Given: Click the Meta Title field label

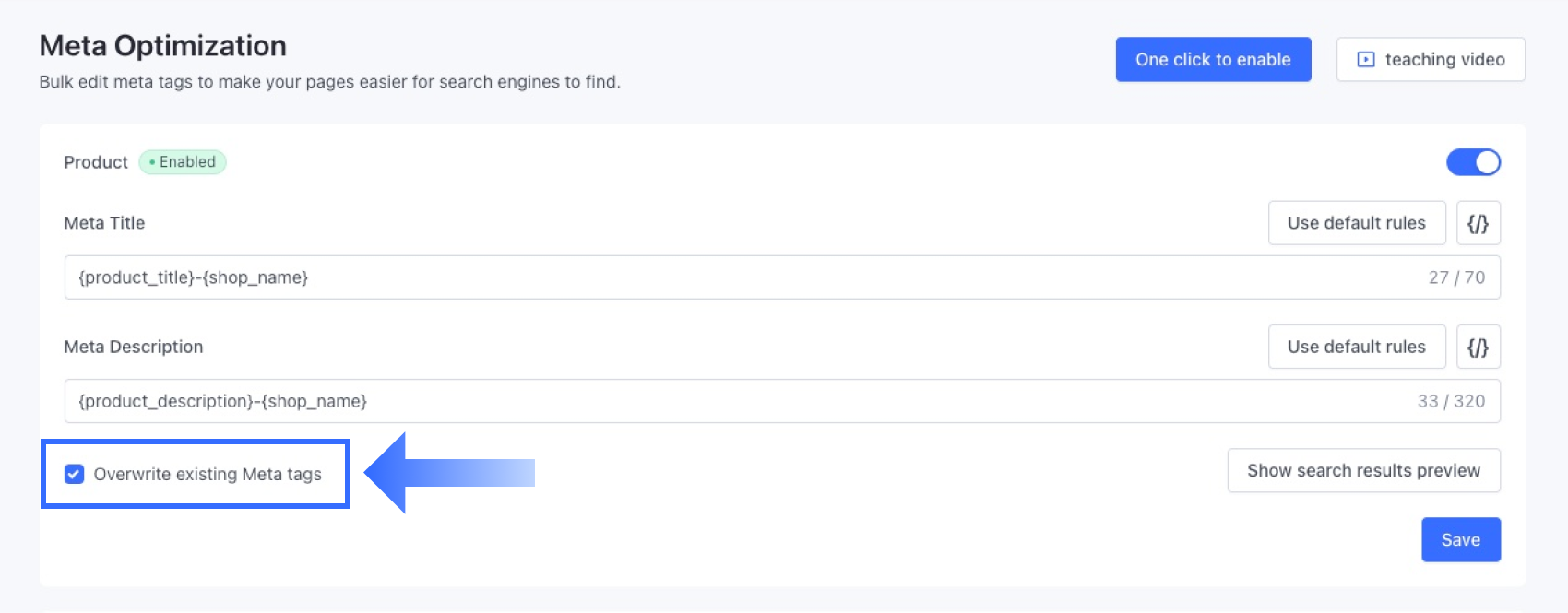Looking at the screenshot, I should pos(104,223).
